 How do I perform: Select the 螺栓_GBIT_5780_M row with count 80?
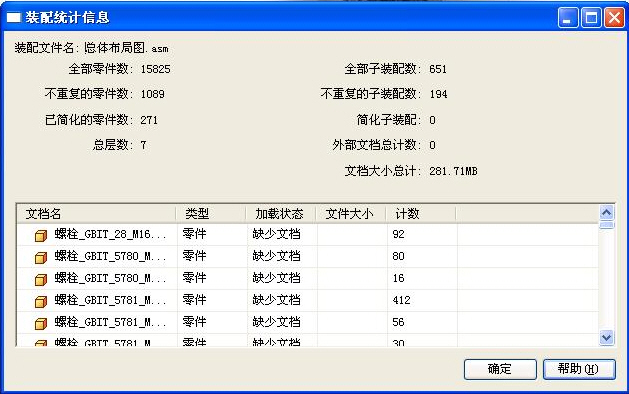click(x=308, y=257)
